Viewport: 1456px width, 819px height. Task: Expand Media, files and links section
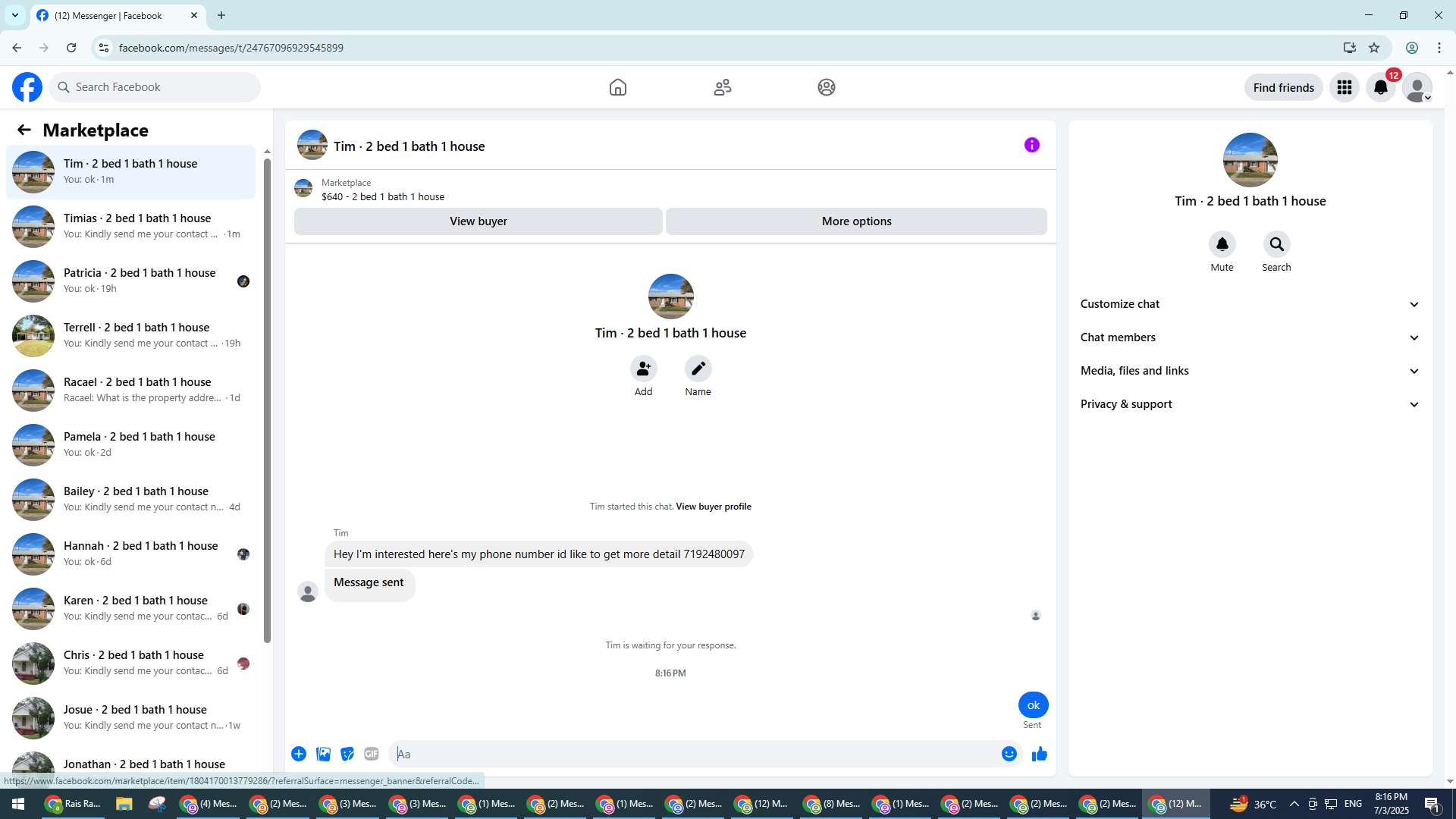(1249, 371)
